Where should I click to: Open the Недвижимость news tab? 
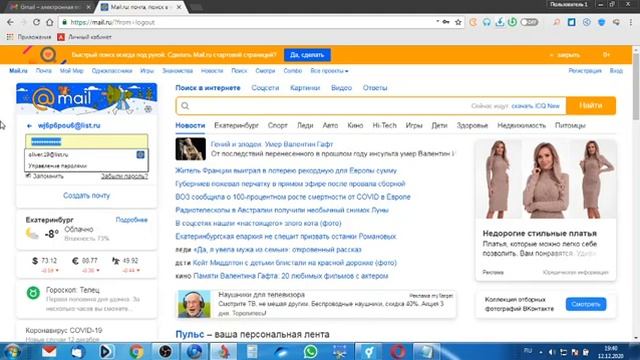[521, 125]
